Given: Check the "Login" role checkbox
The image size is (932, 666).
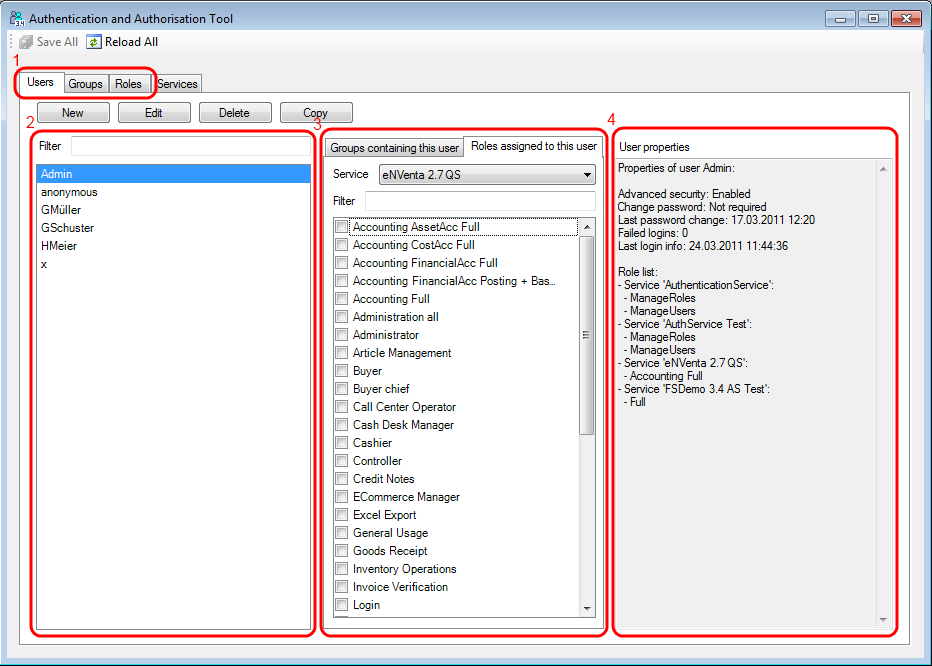Looking at the screenshot, I should 341,604.
